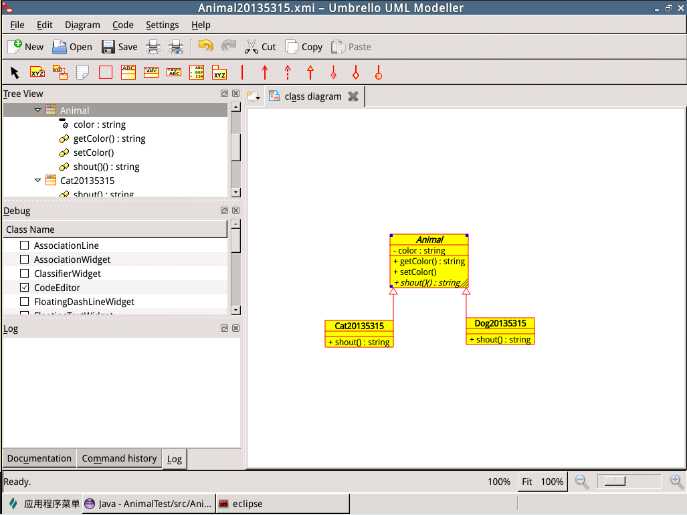Select the Animal class in diagram
This screenshot has height=515, width=687.
tap(429, 261)
